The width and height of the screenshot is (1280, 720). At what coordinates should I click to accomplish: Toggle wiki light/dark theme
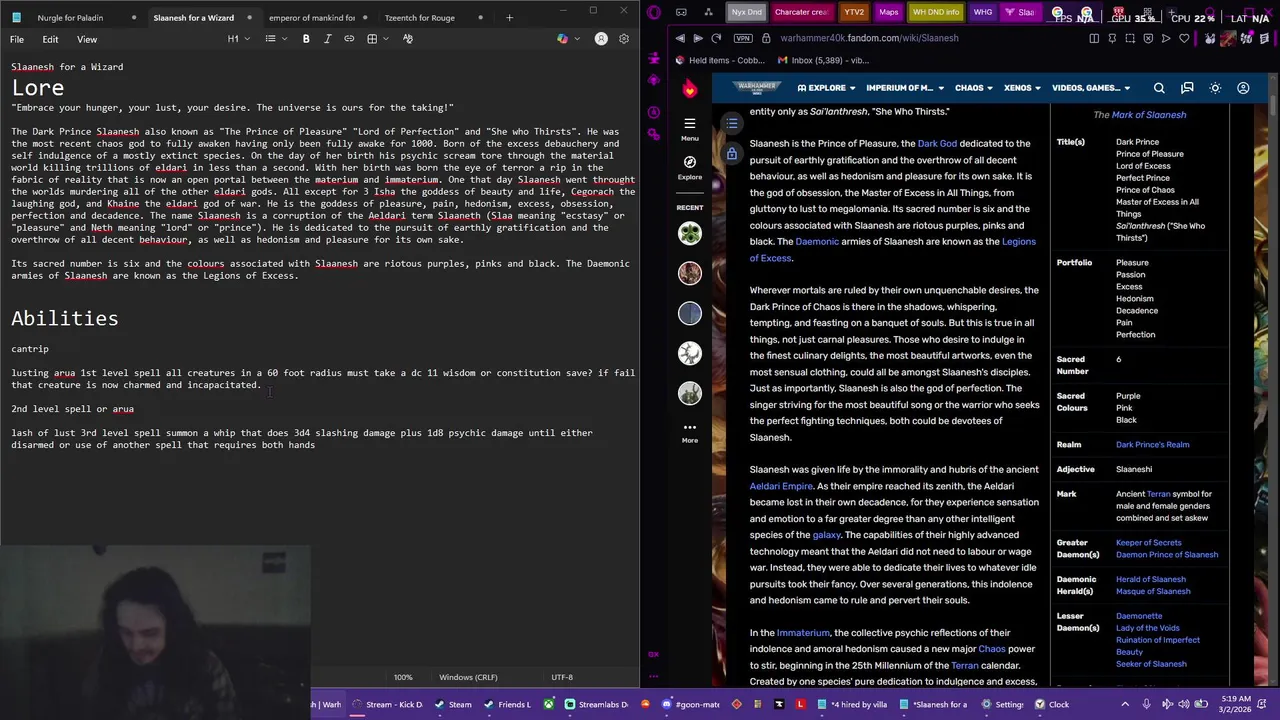point(1215,88)
